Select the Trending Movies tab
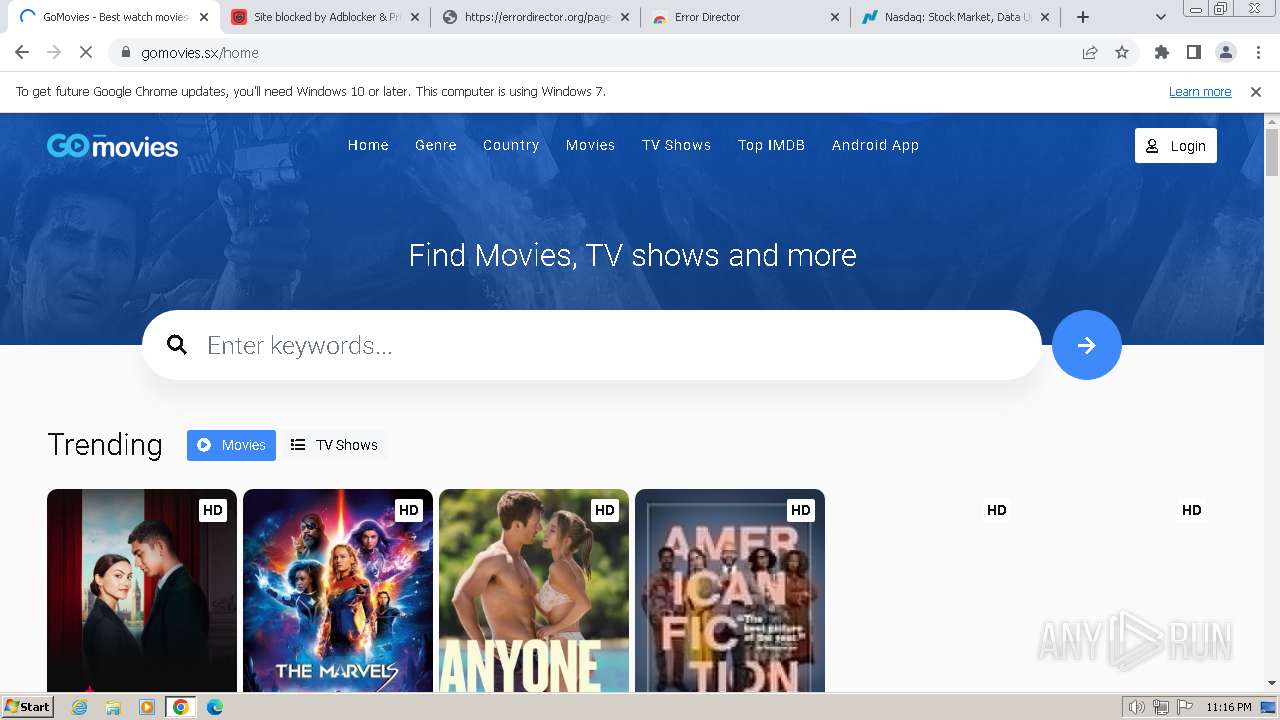 coord(231,445)
